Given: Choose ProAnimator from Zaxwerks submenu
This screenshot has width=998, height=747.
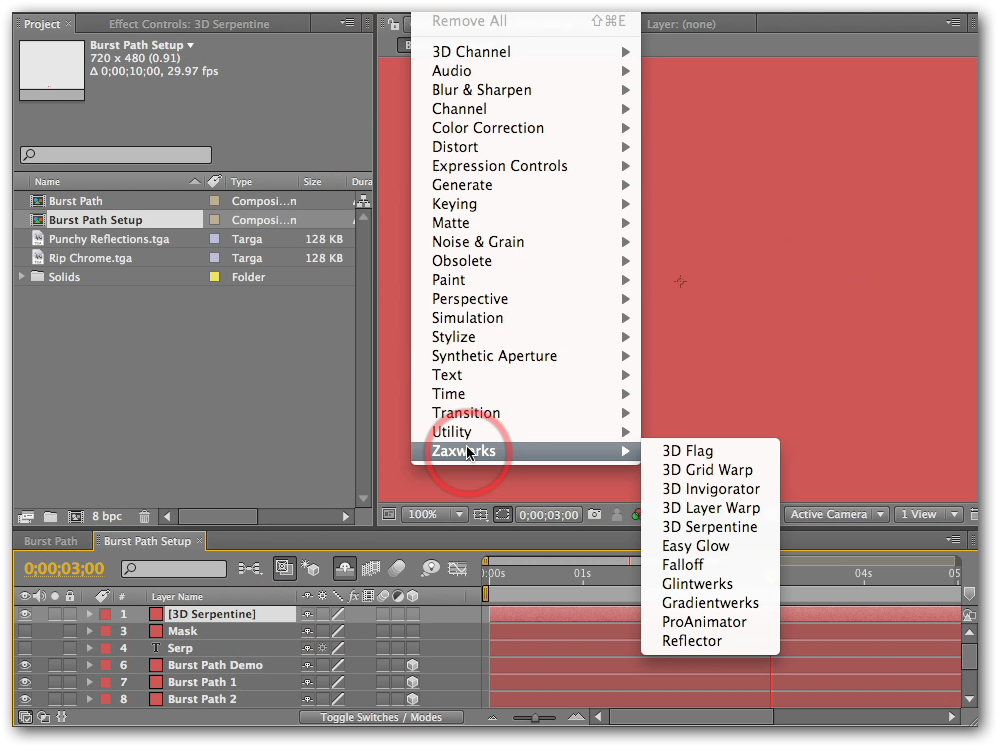Looking at the screenshot, I should pyautogui.click(x=710, y=622).
